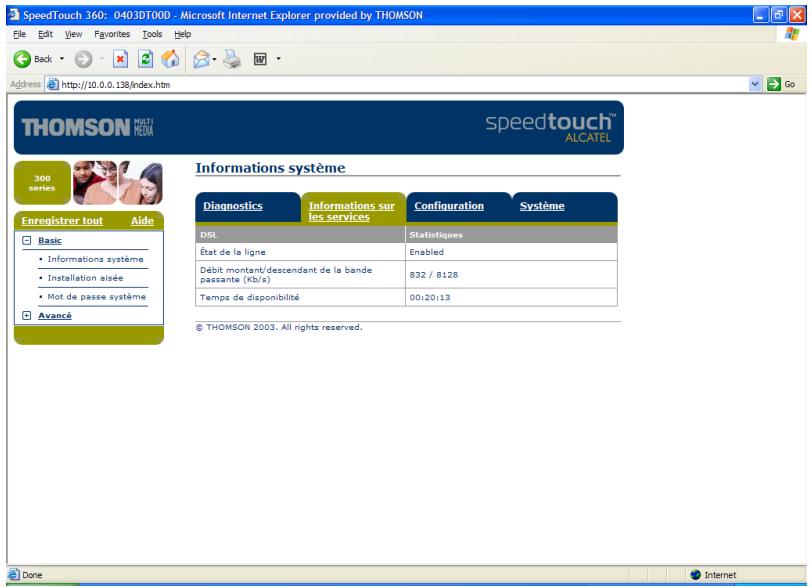812x587 pixels.
Task: Click the 300 series badge
Action: click(42, 183)
